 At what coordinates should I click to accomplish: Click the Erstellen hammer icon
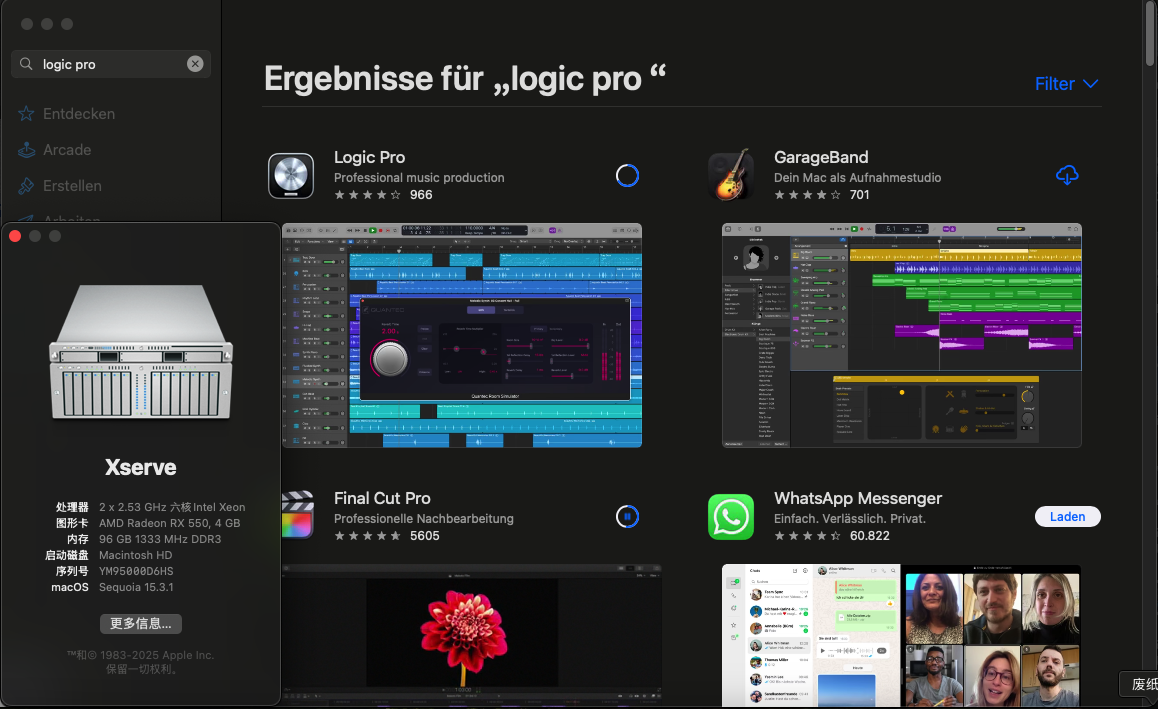click(26, 186)
